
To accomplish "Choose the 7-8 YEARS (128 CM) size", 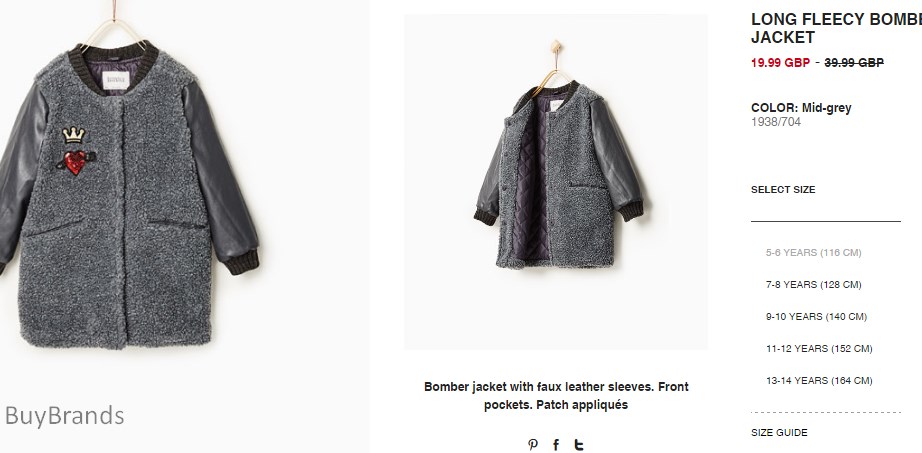I will click(x=813, y=284).
